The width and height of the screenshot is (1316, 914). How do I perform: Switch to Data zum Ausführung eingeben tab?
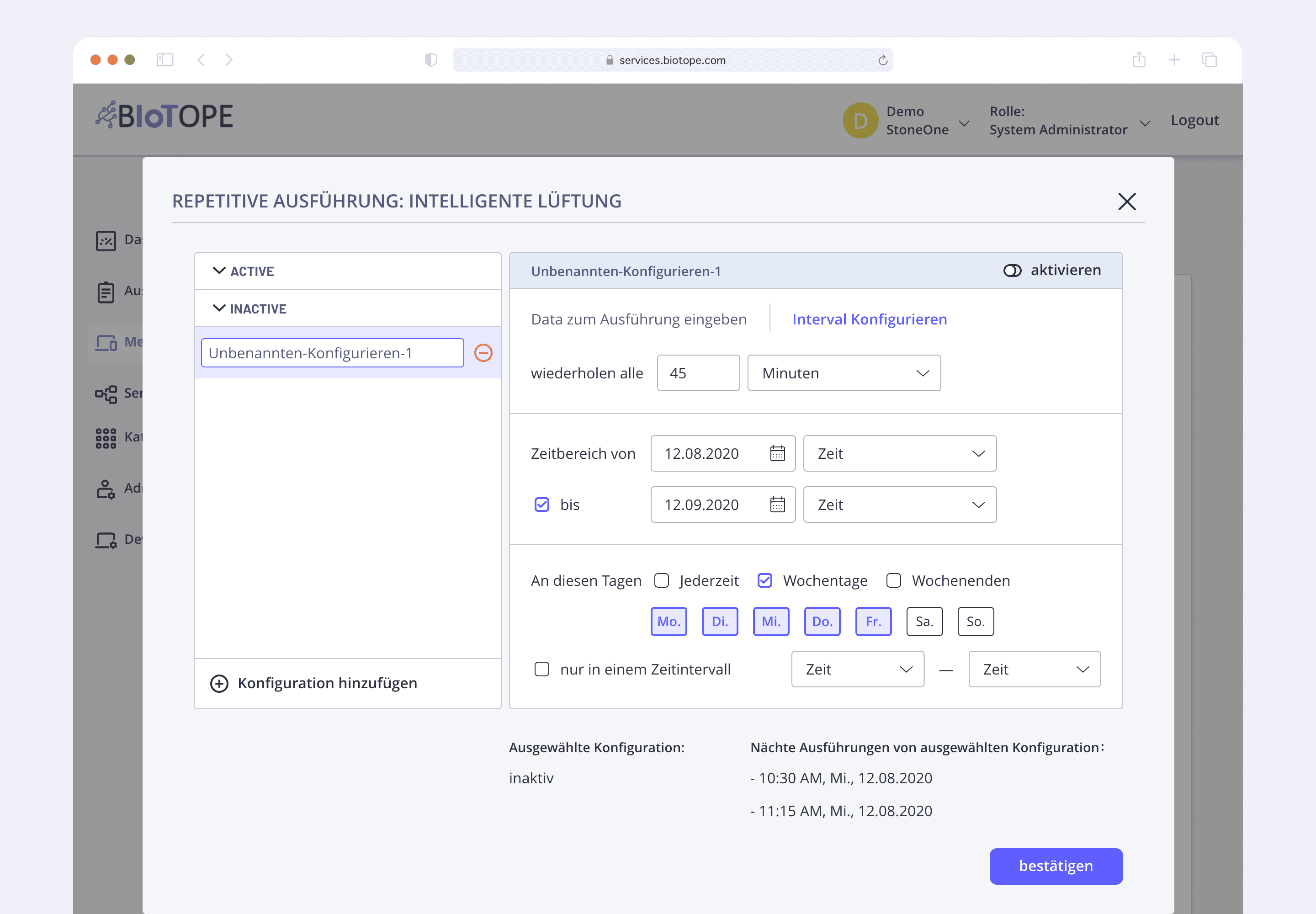[638, 319]
